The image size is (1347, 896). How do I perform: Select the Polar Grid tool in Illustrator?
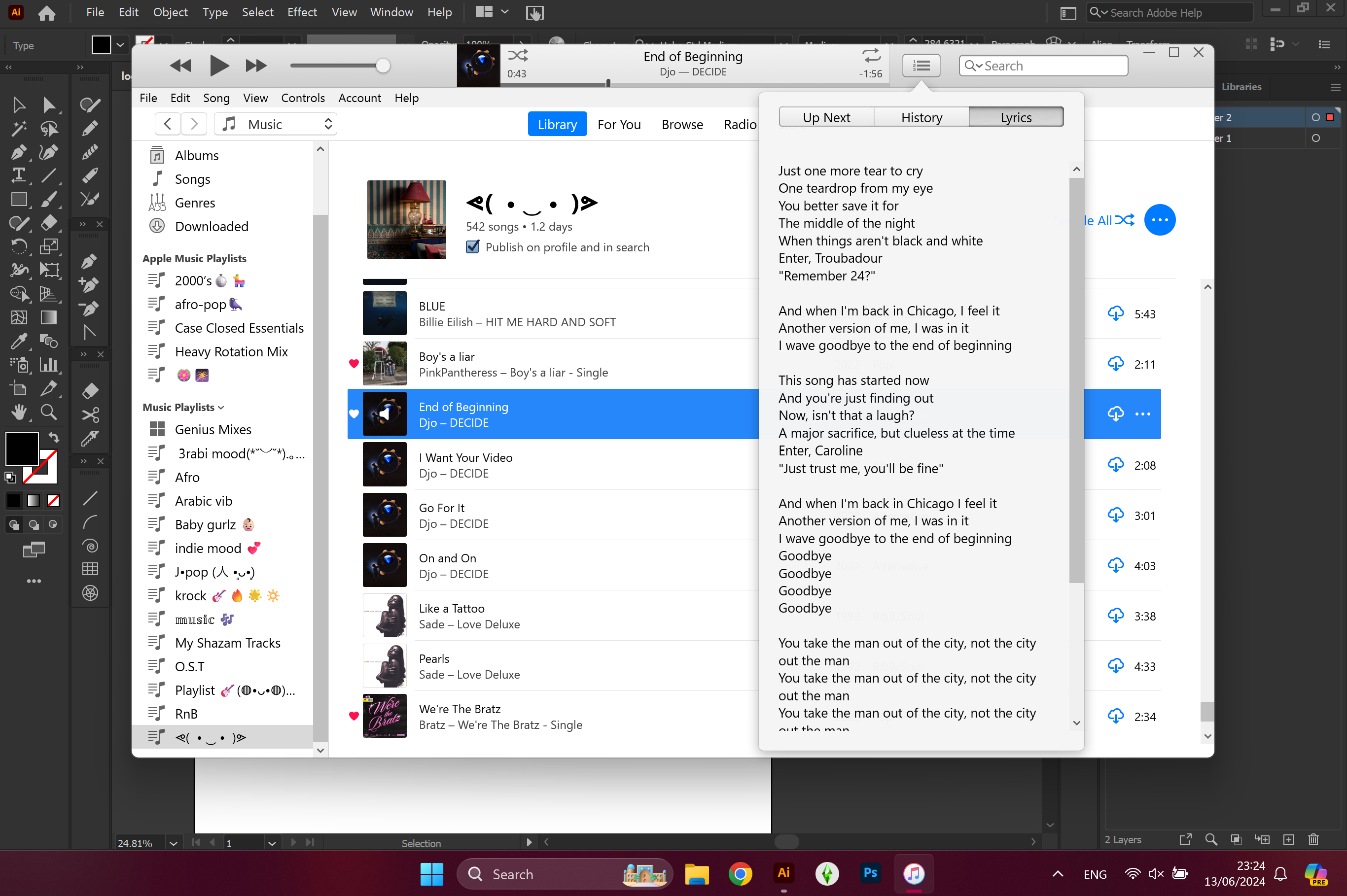click(x=90, y=593)
